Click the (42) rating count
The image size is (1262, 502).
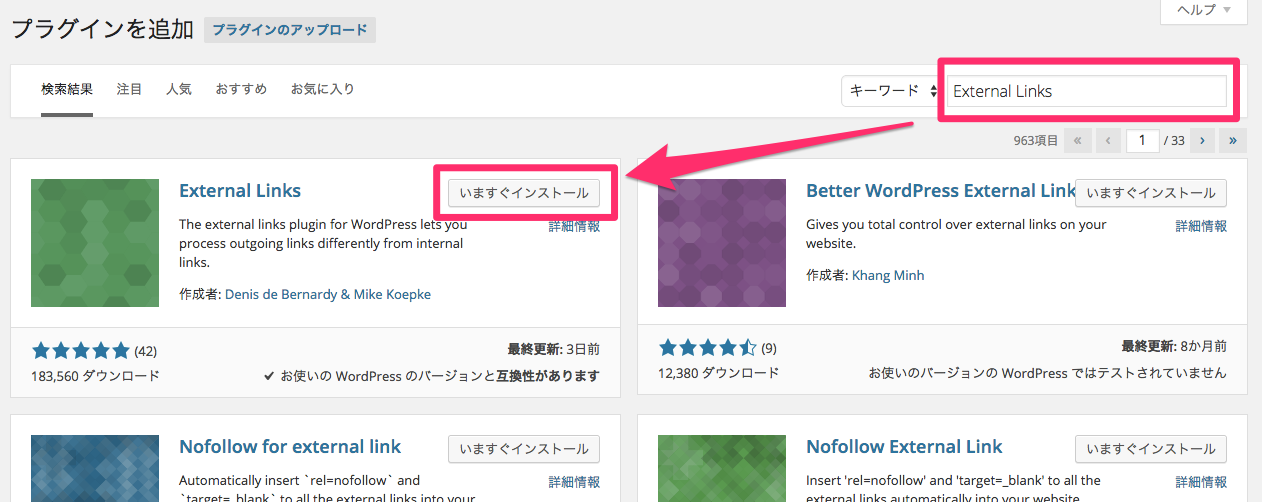(145, 351)
